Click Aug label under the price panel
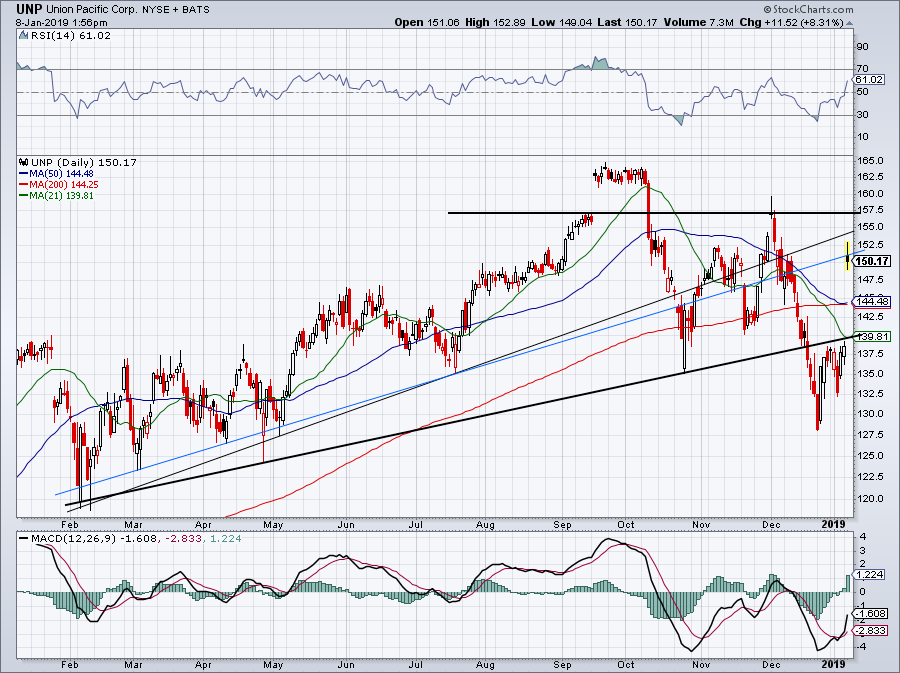 click(x=485, y=524)
